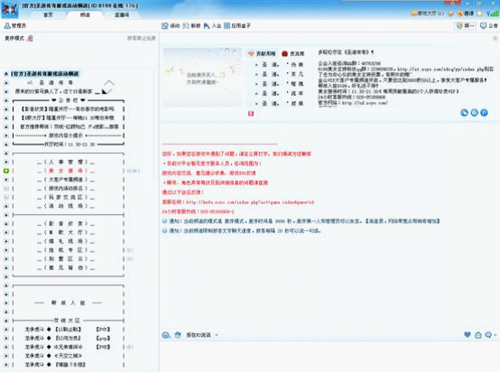Open the 管理员 admin icon
The image size is (500, 373).
tap(7, 26)
